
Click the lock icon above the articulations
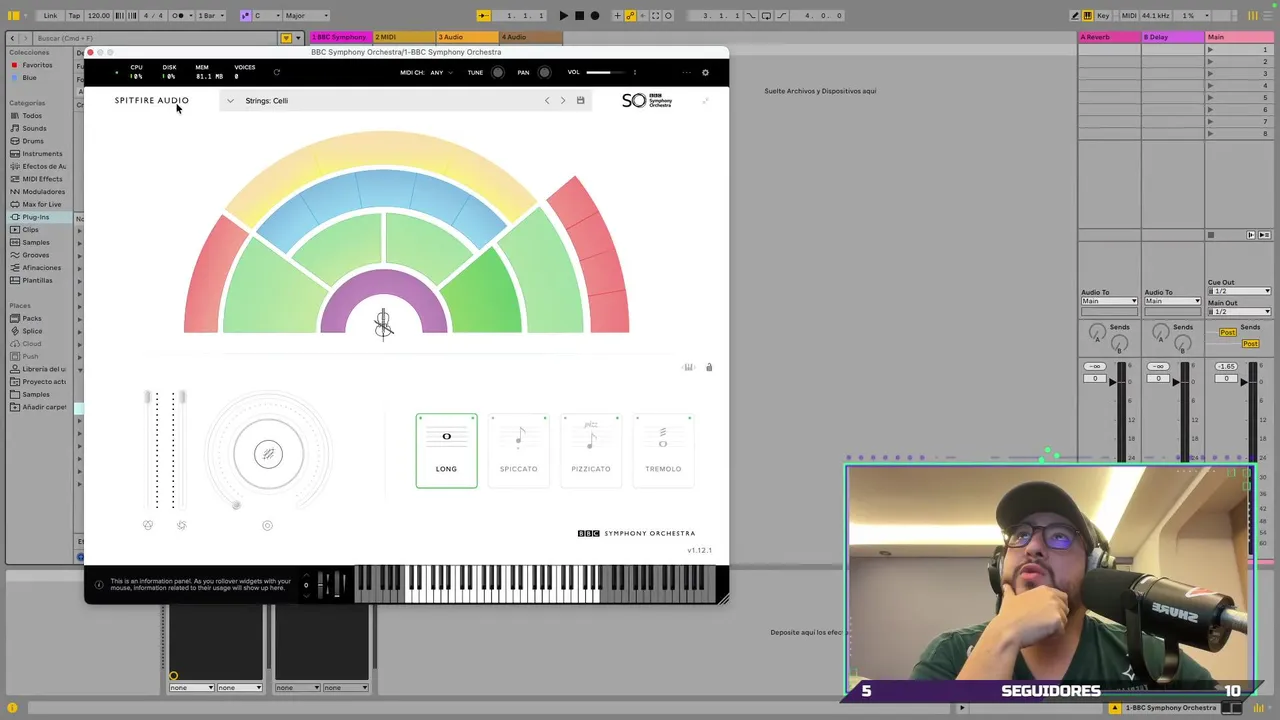(x=709, y=367)
